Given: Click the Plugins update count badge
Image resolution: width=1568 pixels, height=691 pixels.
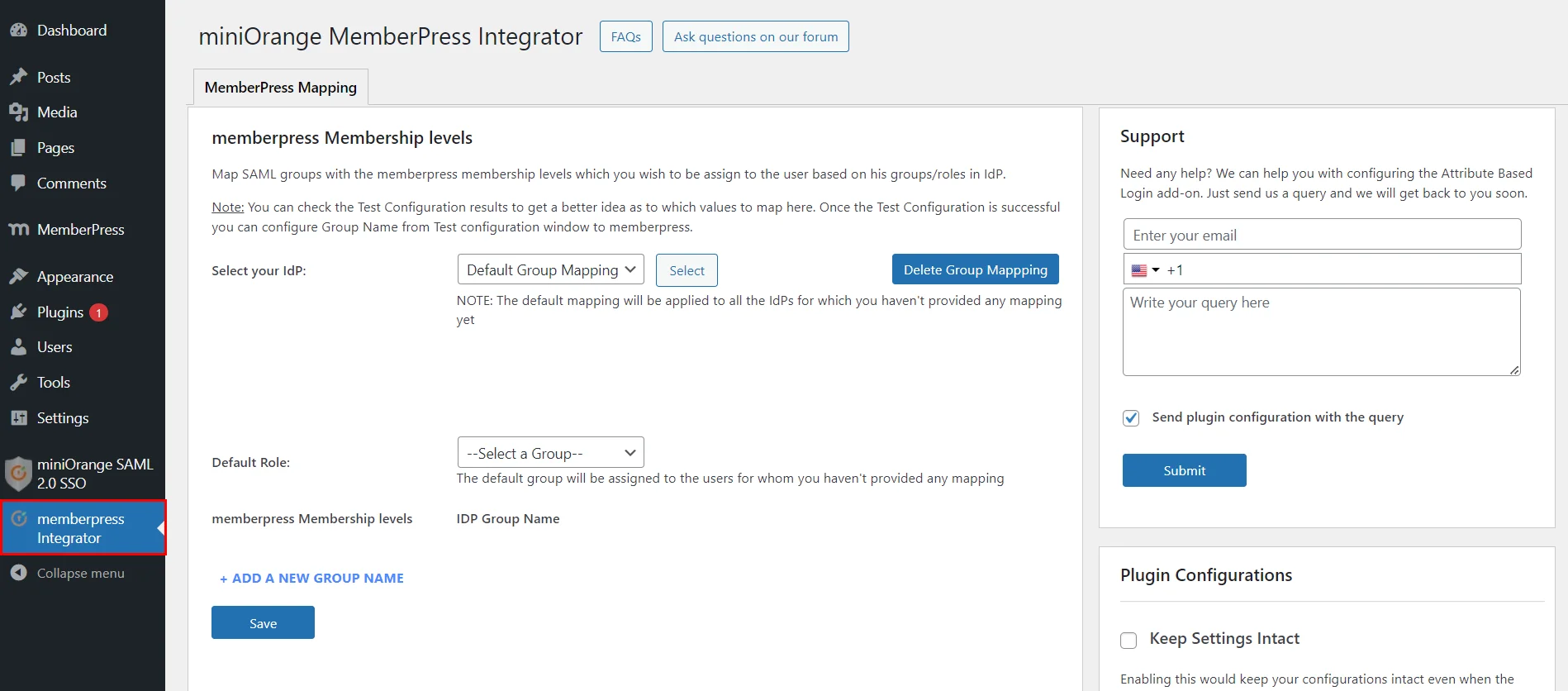Looking at the screenshot, I should pos(98,312).
